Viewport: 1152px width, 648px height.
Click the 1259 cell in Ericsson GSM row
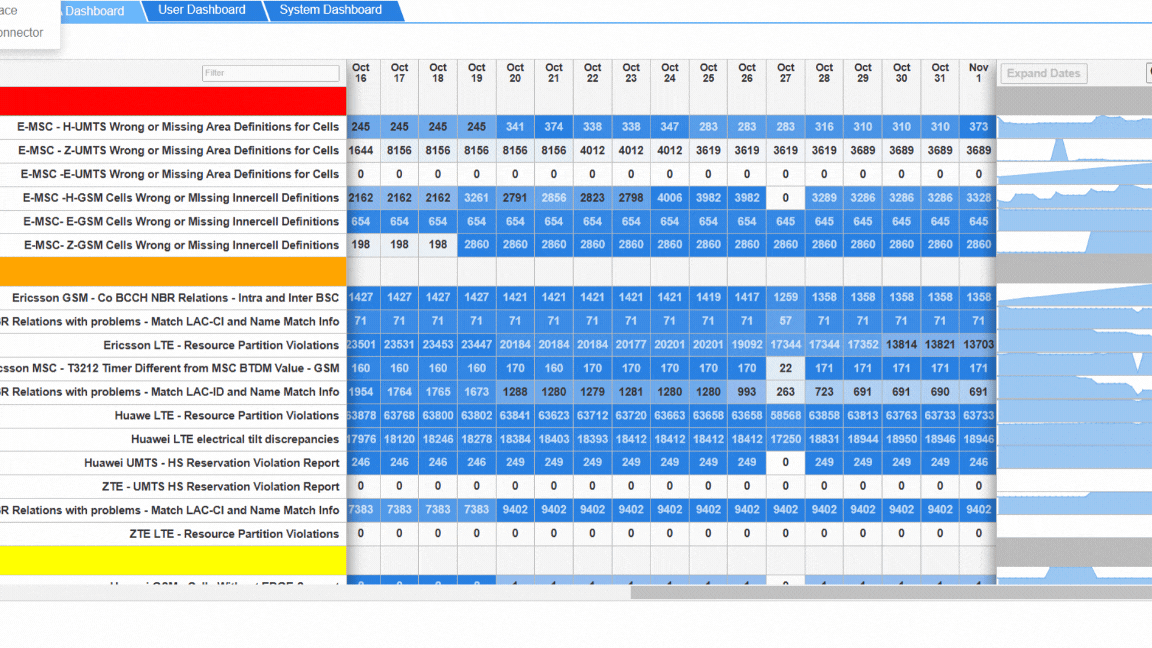pos(785,298)
